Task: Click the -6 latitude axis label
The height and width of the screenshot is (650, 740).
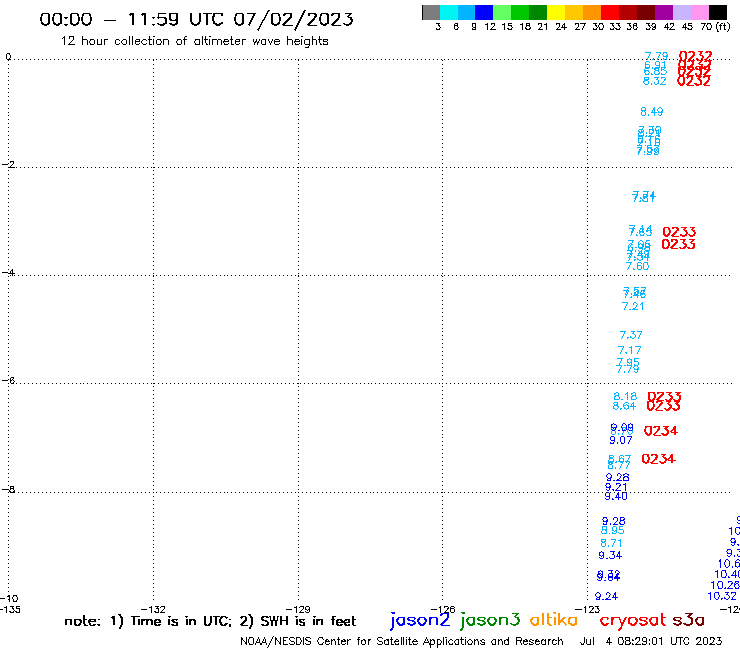Action: [8, 380]
